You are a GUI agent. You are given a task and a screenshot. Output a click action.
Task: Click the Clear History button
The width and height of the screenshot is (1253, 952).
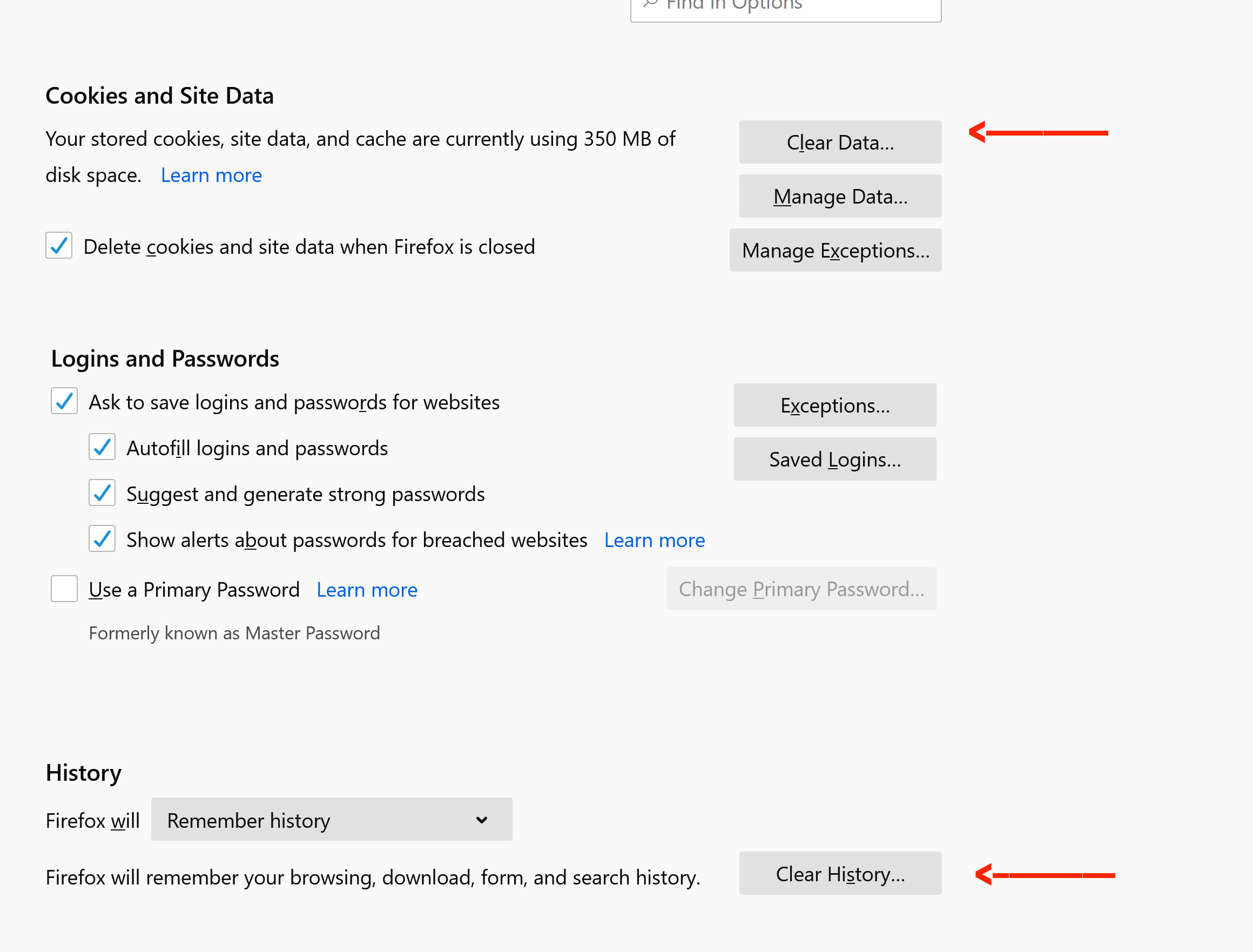[x=840, y=873]
